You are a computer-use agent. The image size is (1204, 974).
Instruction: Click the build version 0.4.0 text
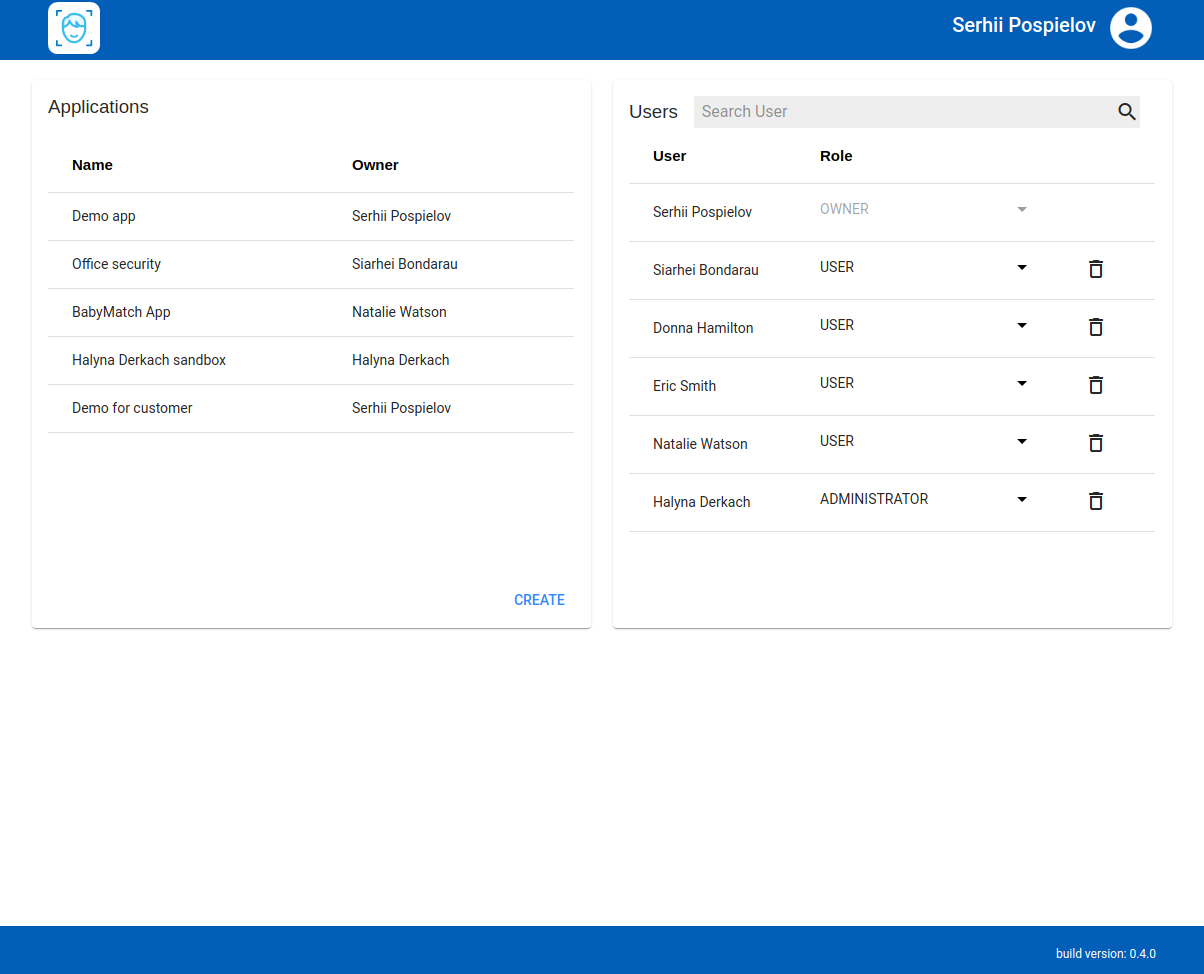pos(1105,954)
